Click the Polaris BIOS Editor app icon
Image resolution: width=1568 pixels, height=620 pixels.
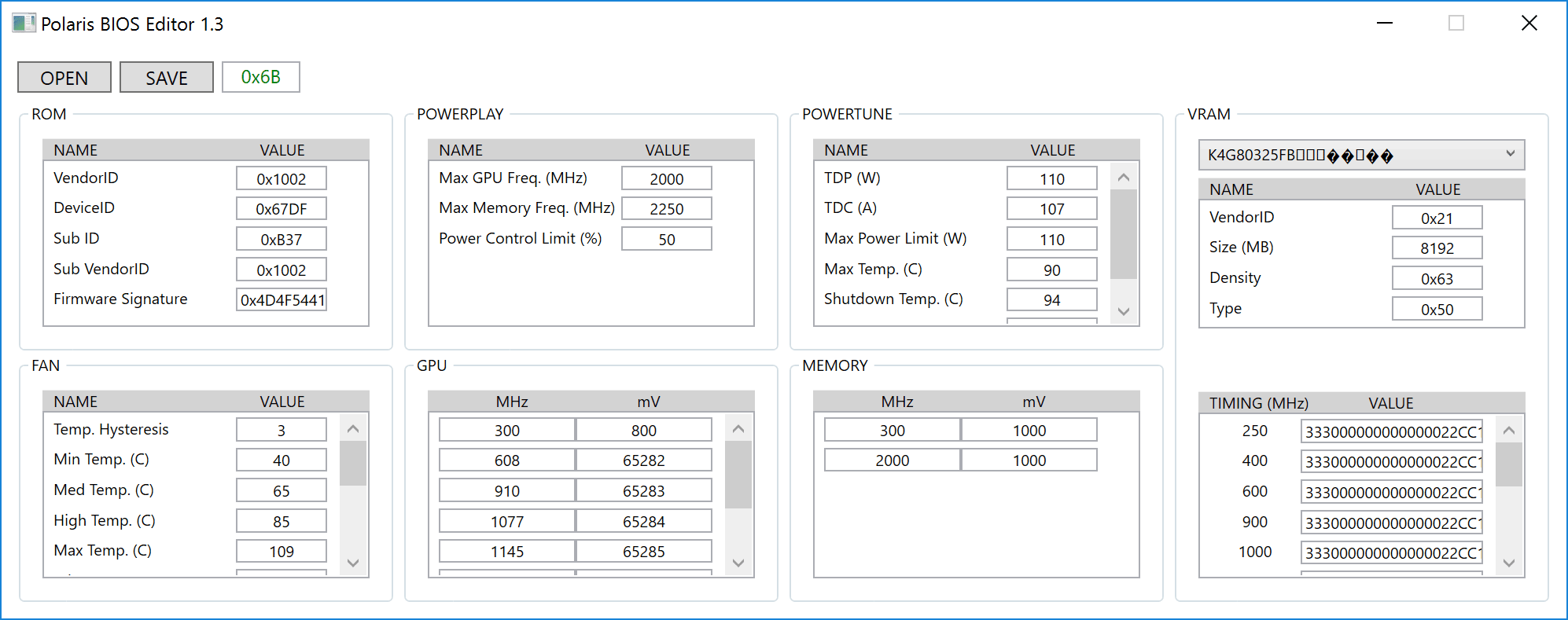click(24, 23)
